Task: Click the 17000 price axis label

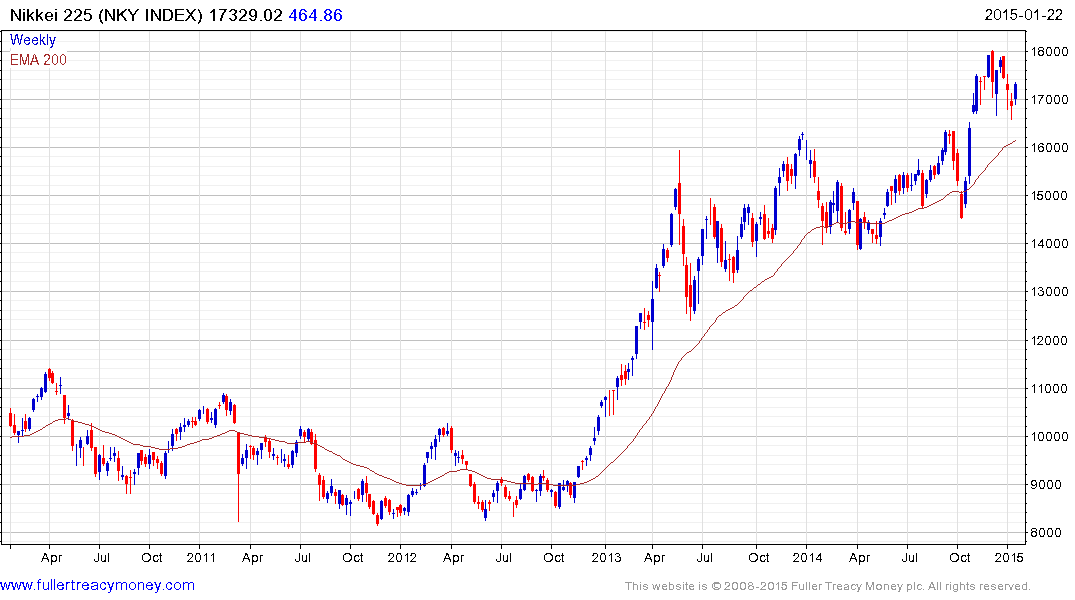Action: (1050, 99)
